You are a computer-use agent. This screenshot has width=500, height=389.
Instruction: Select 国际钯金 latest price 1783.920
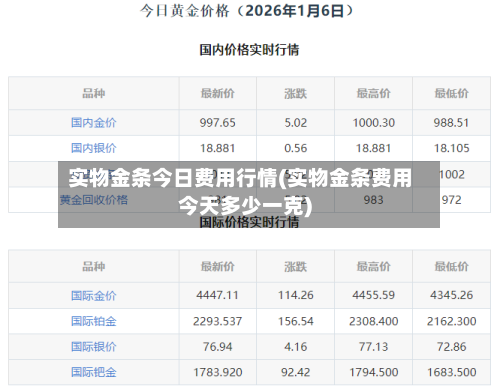pos(218,372)
